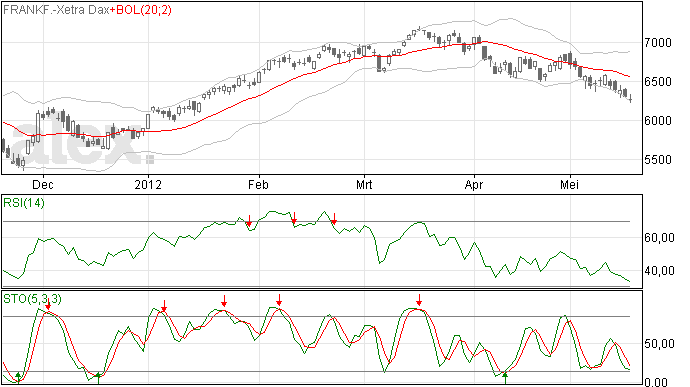Click the RSI 40,00 axis value

tap(659, 271)
